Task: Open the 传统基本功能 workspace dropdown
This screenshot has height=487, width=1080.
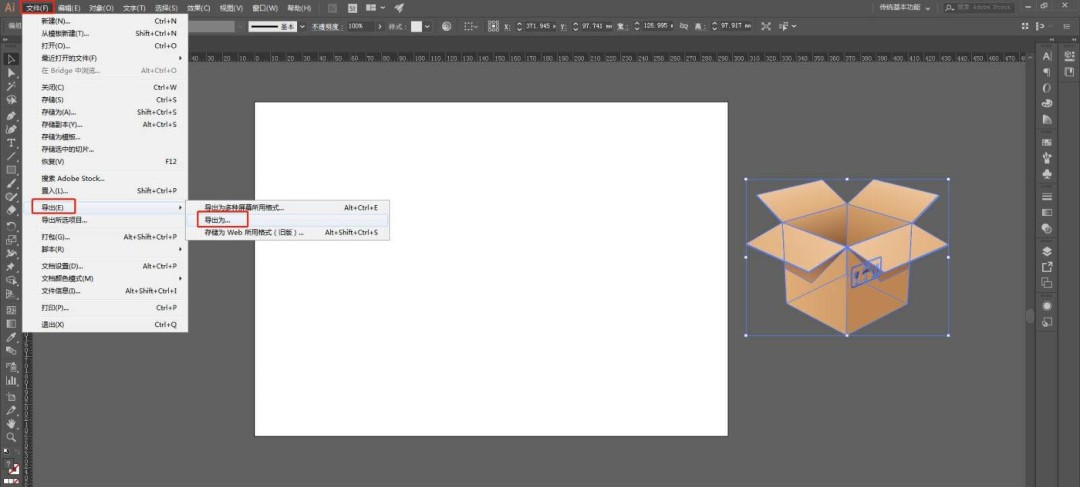Action: 905,8
